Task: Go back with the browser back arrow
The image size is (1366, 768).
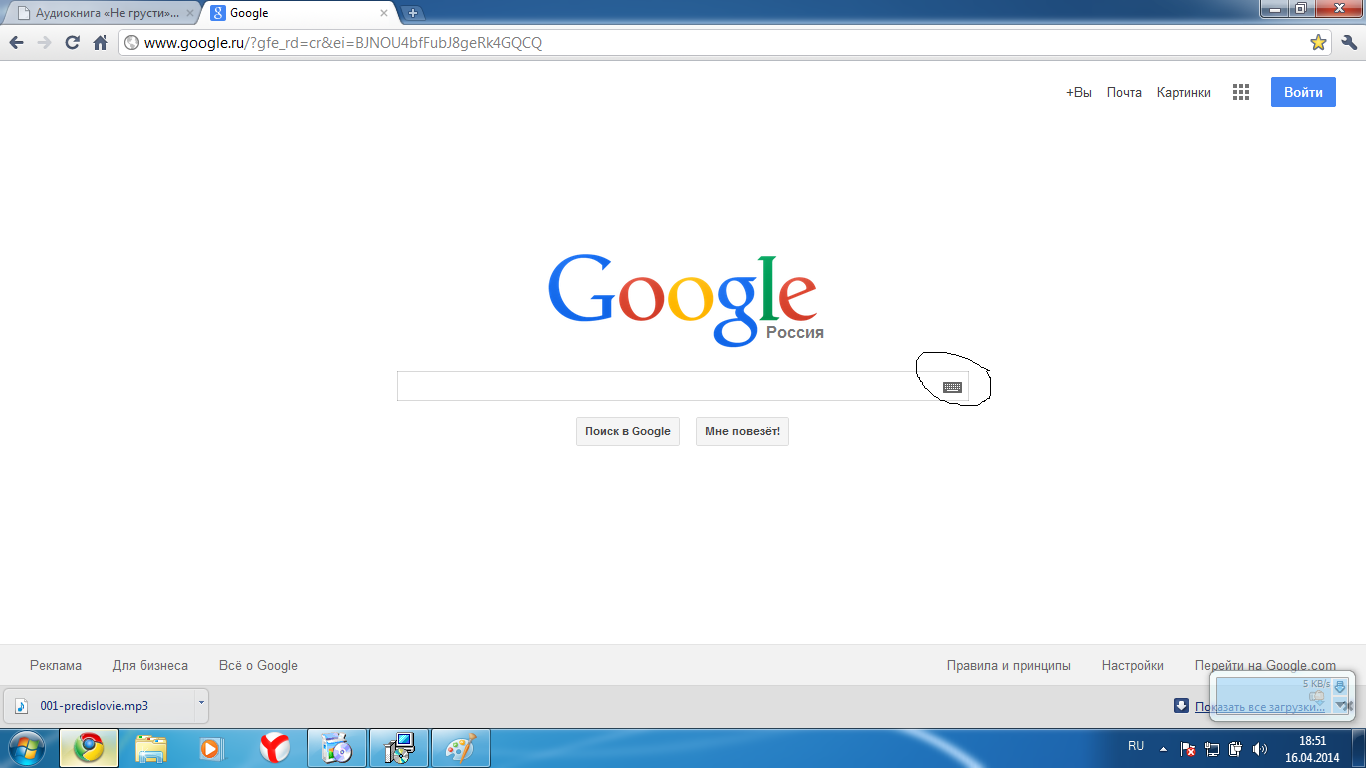Action: [16, 43]
